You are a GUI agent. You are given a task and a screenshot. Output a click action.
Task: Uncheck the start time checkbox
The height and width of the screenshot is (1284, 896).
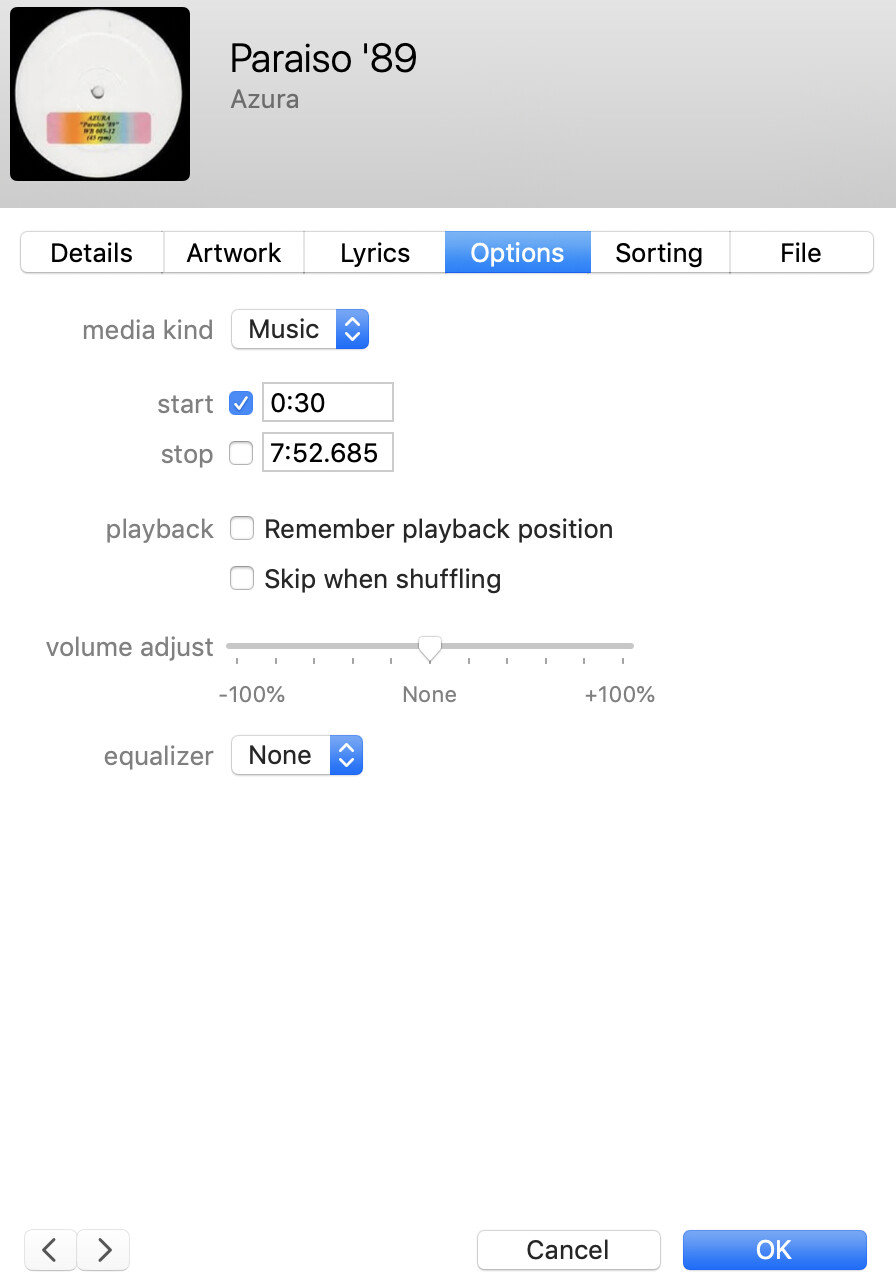[x=241, y=403]
